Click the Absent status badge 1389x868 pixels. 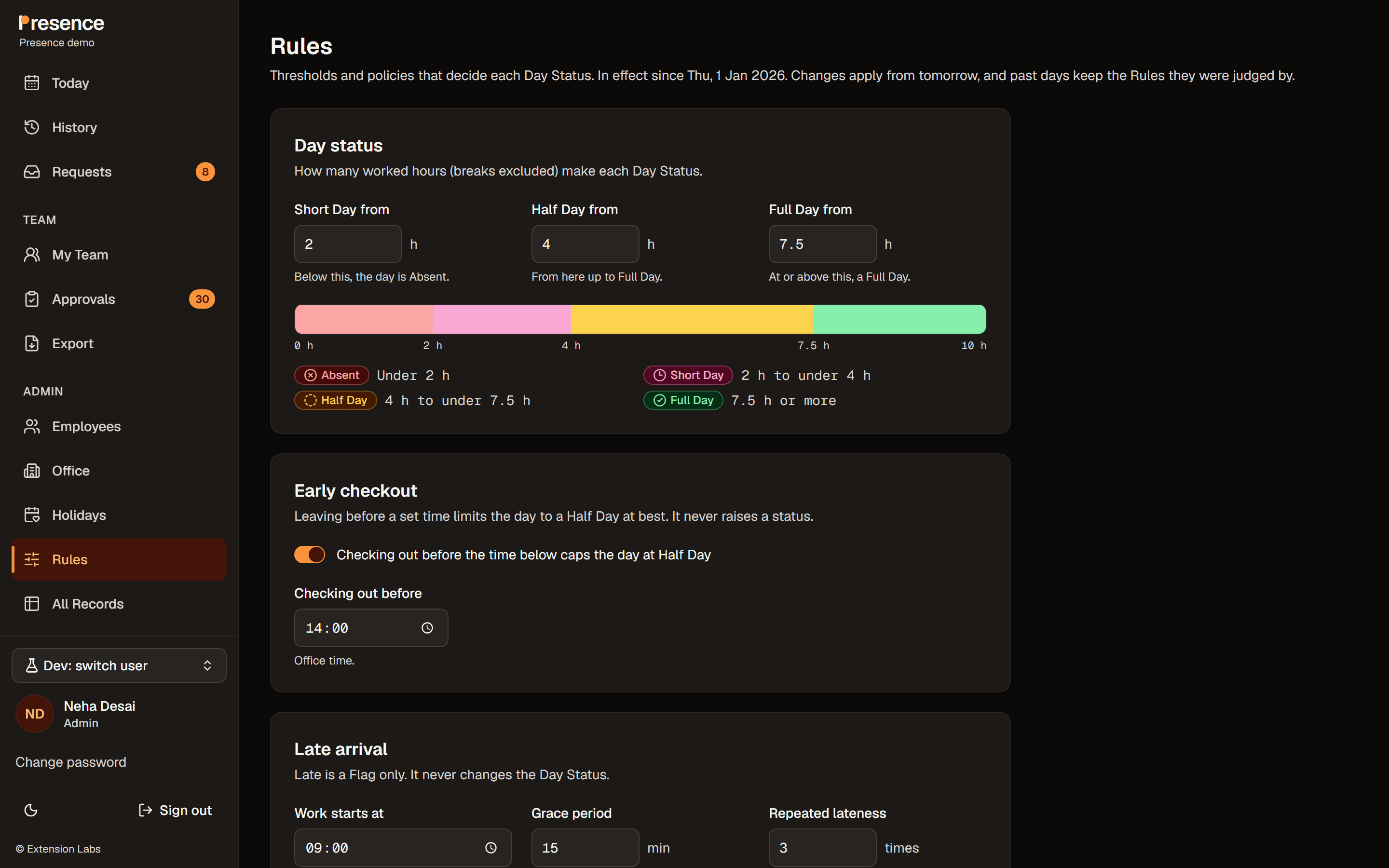click(332, 376)
